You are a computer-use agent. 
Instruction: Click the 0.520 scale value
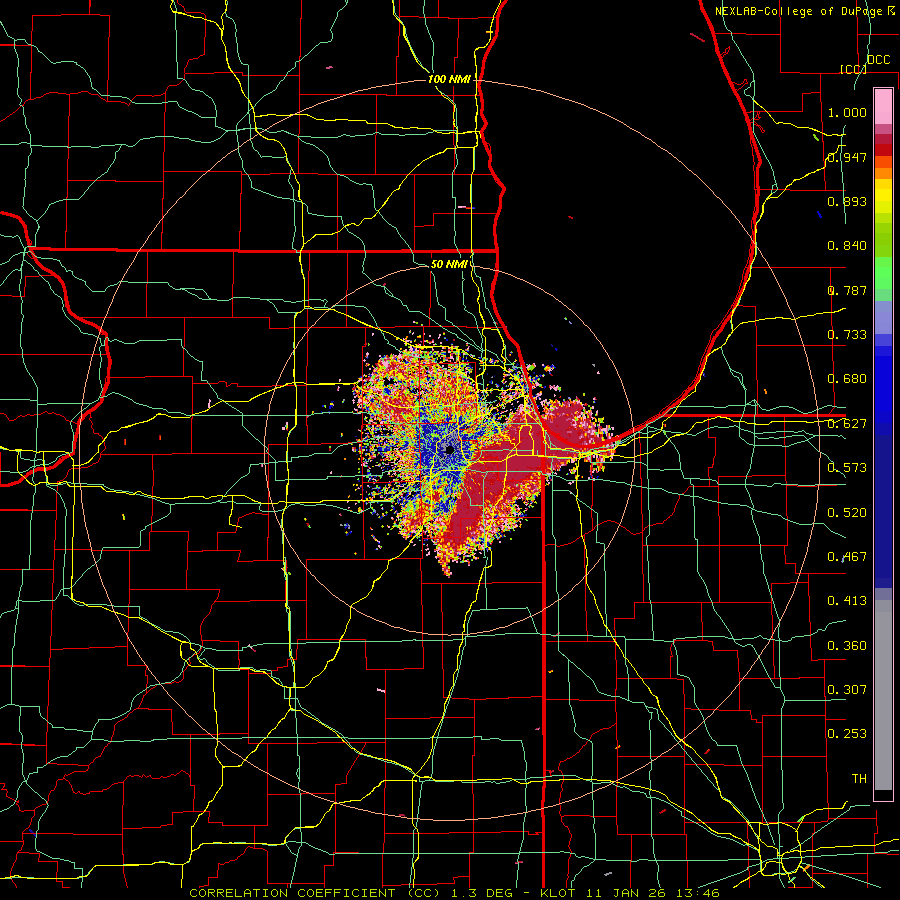tap(847, 513)
